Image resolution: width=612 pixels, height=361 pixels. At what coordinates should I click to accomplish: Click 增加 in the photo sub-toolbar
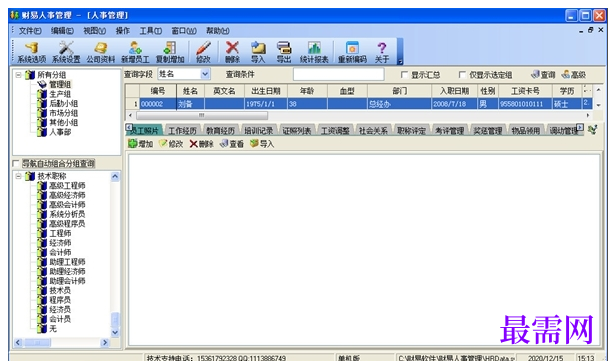[141, 144]
